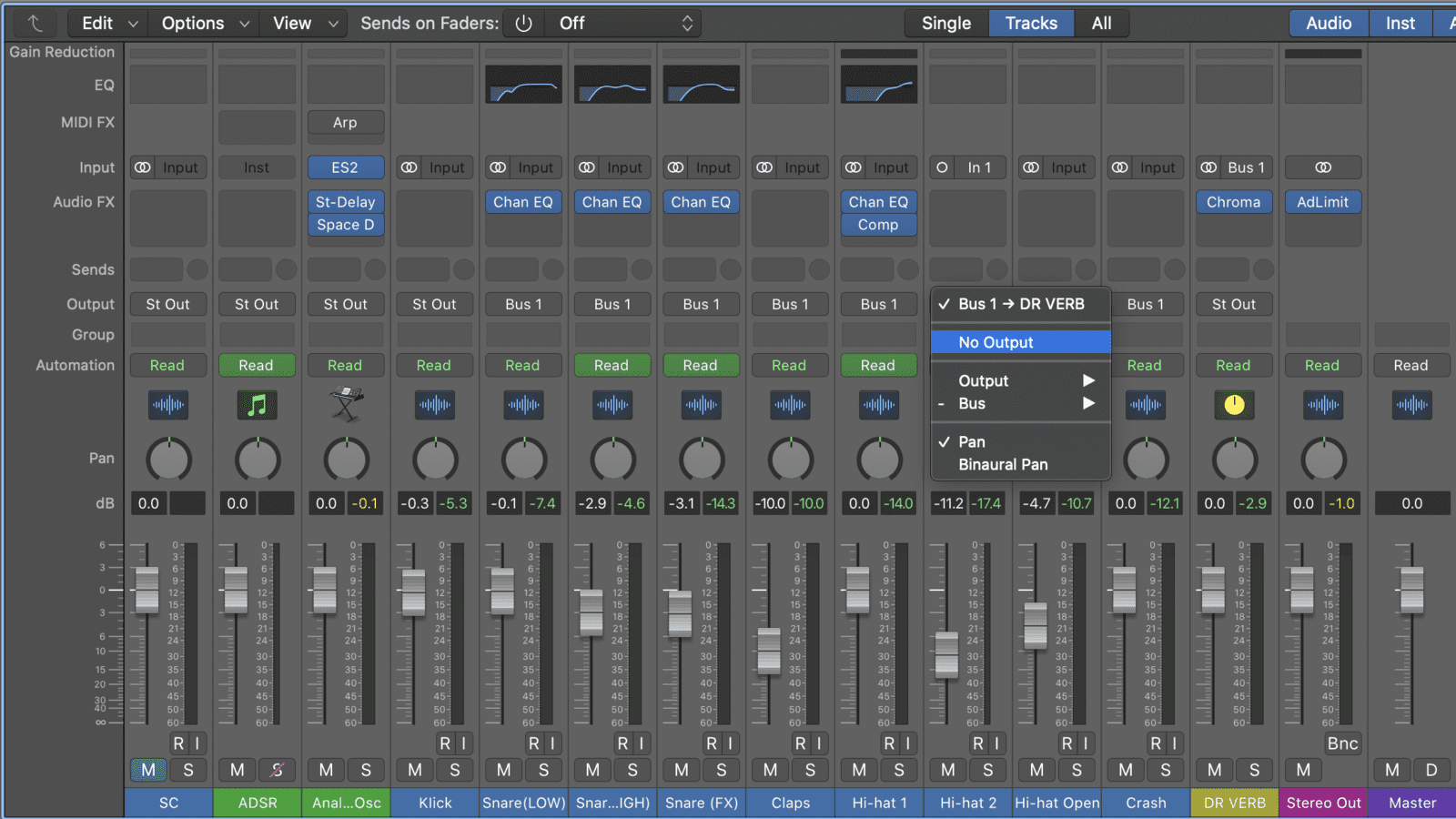Open the Options dropdown menu
The width and height of the screenshot is (1456, 819).
click(205, 24)
